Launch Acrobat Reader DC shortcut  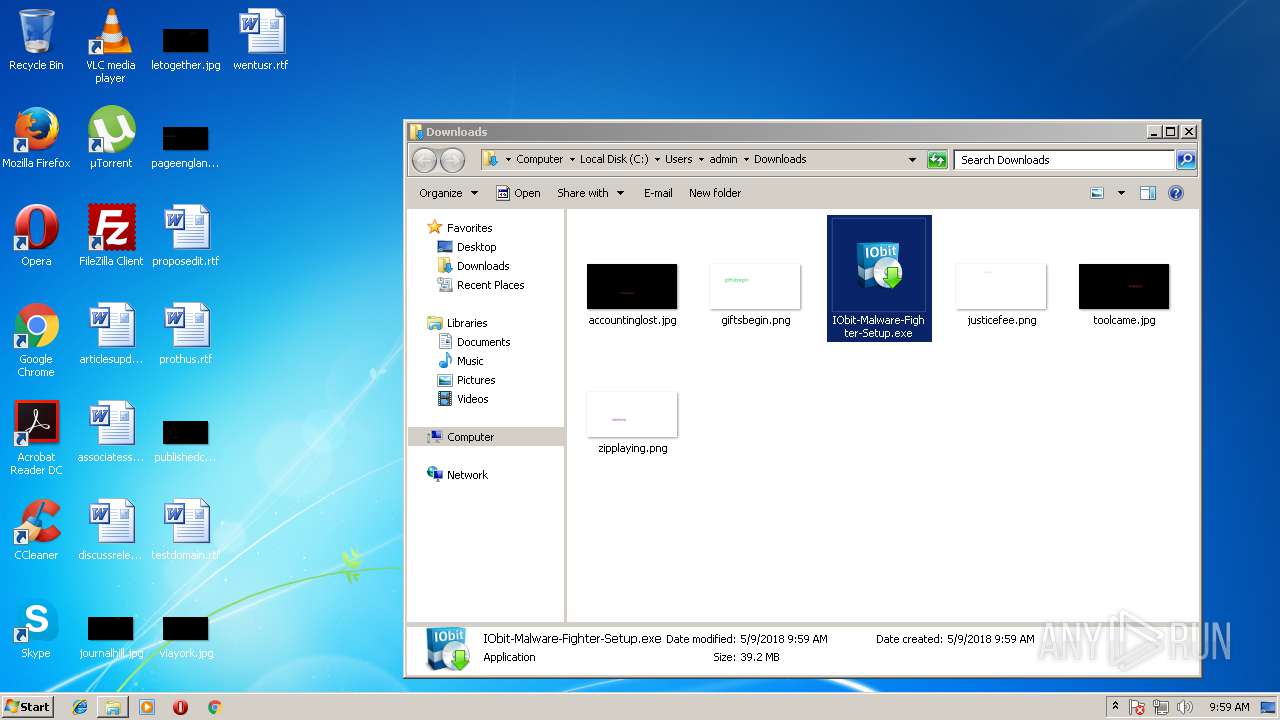(x=36, y=439)
